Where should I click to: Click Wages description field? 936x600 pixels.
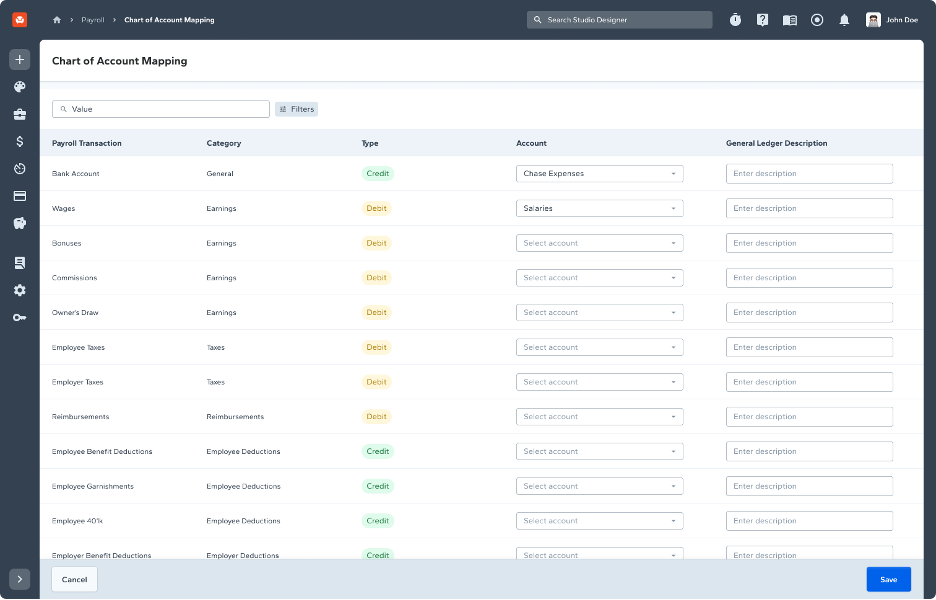pos(809,208)
